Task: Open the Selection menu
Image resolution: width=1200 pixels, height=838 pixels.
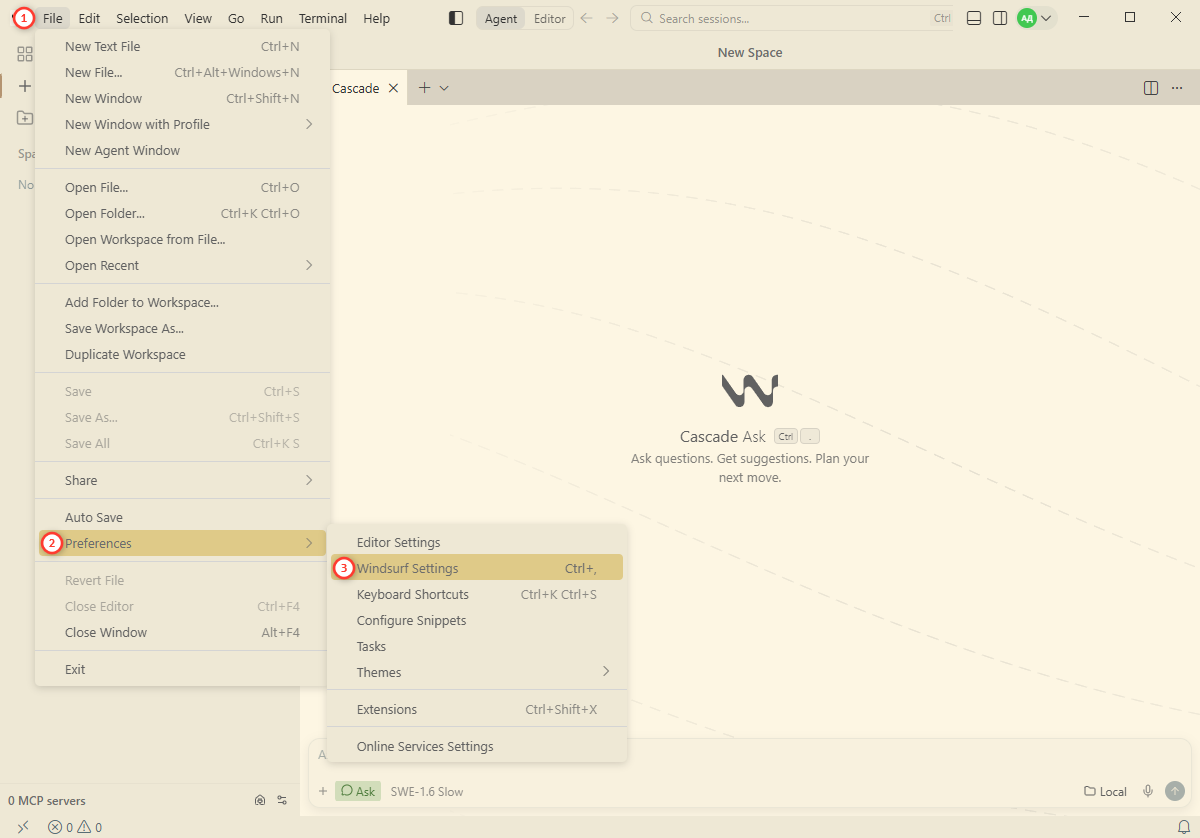Action: (x=142, y=18)
